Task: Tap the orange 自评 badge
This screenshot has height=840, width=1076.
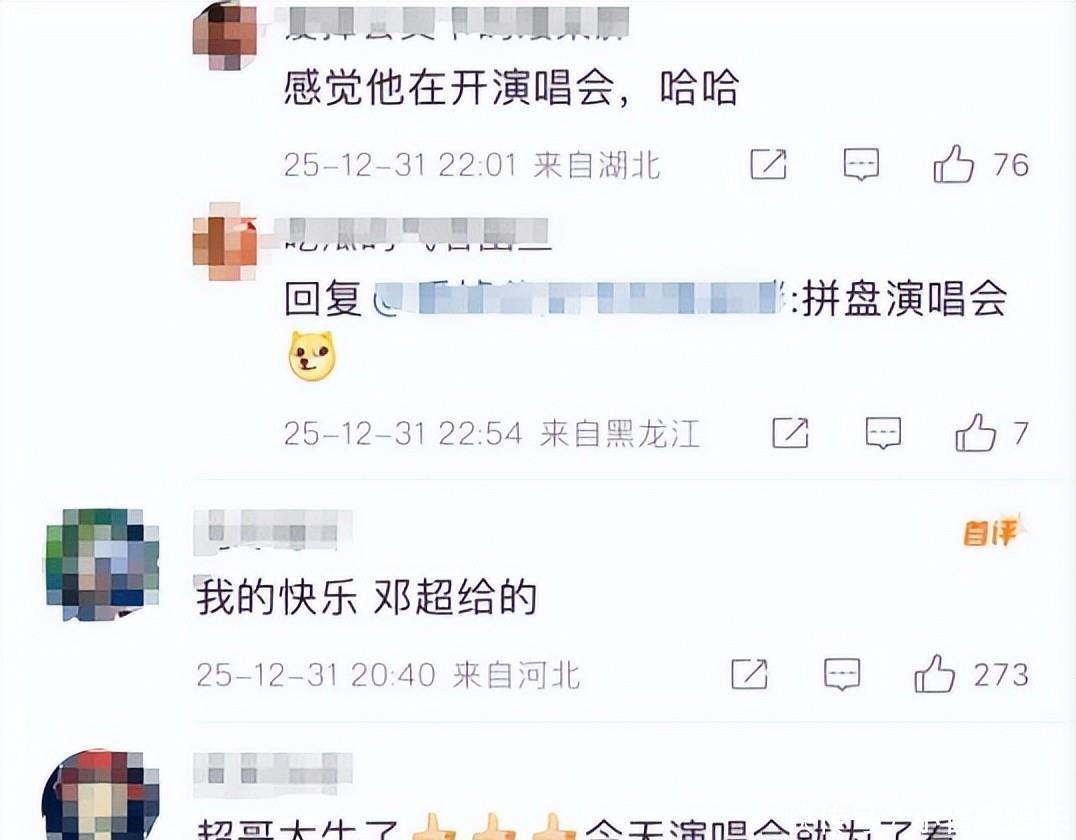Action: pyautogui.click(x=994, y=531)
